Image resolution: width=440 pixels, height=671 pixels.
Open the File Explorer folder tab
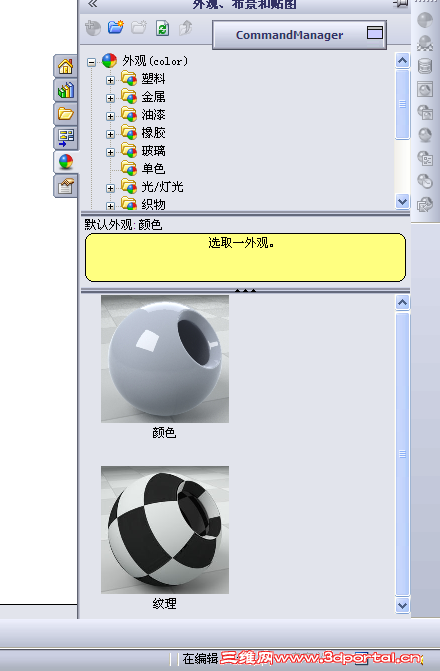point(65,114)
